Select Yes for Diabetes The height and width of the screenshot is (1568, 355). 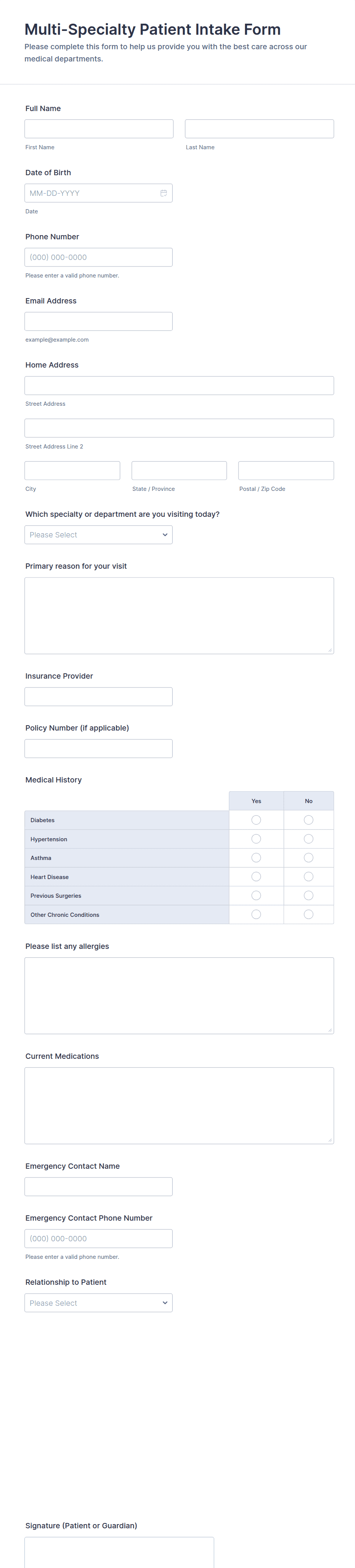pyautogui.click(x=257, y=820)
